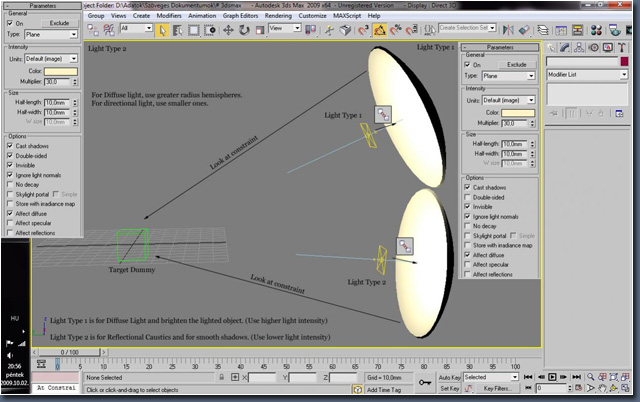This screenshot has width=640, height=402.
Task: Open the Schematic View icon
Action: [x=577, y=30]
